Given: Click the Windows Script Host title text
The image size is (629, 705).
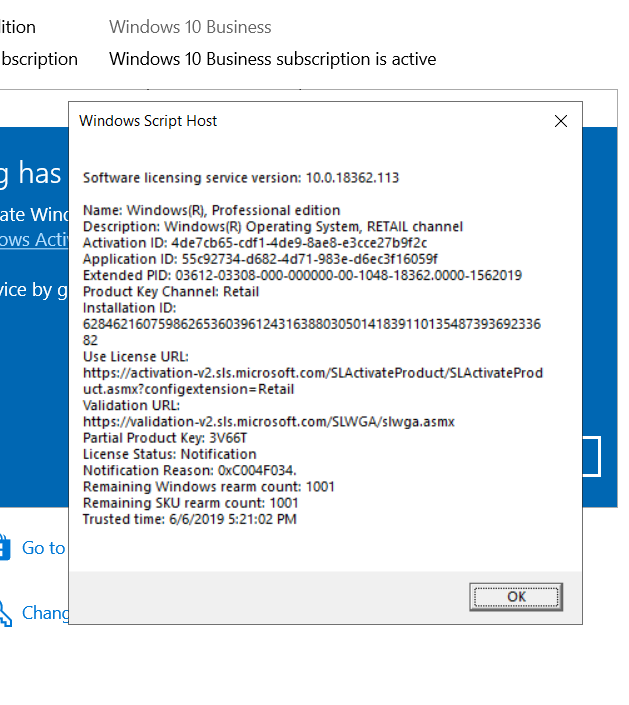Looking at the screenshot, I should coord(148,121).
